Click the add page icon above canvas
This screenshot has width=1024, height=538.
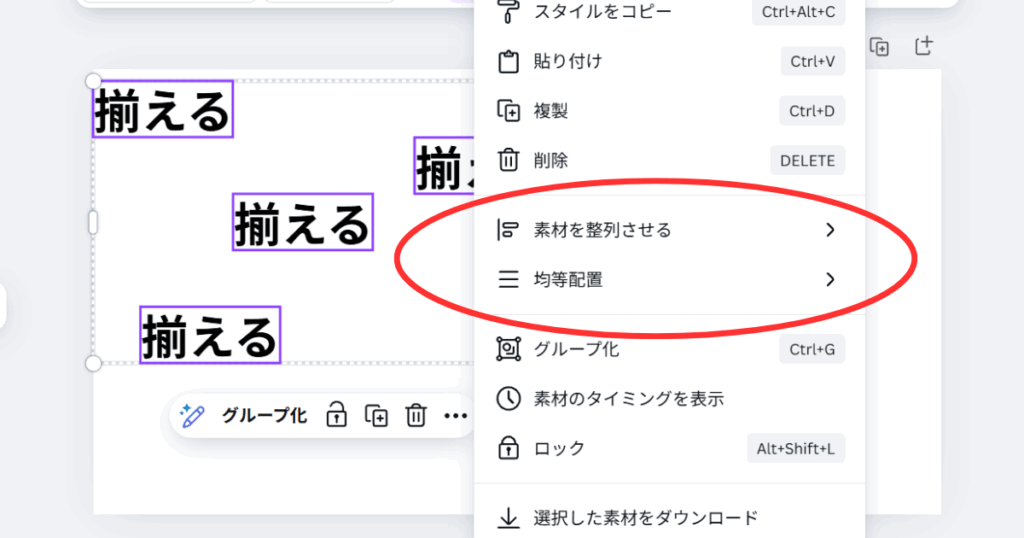[x=923, y=46]
